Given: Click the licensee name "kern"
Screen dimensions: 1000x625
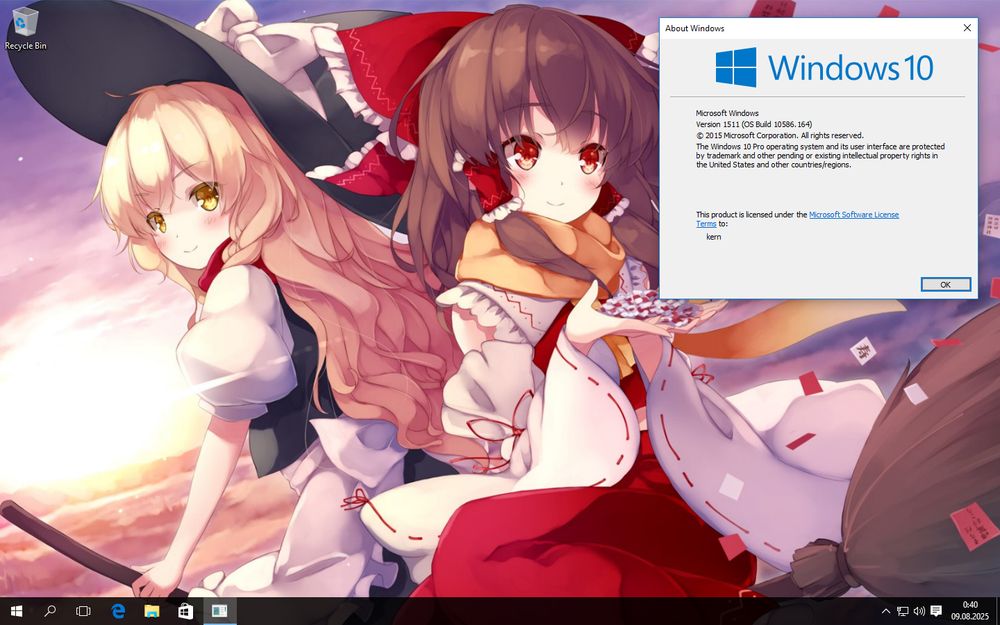Looking at the screenshot, I should click(714, 237).
